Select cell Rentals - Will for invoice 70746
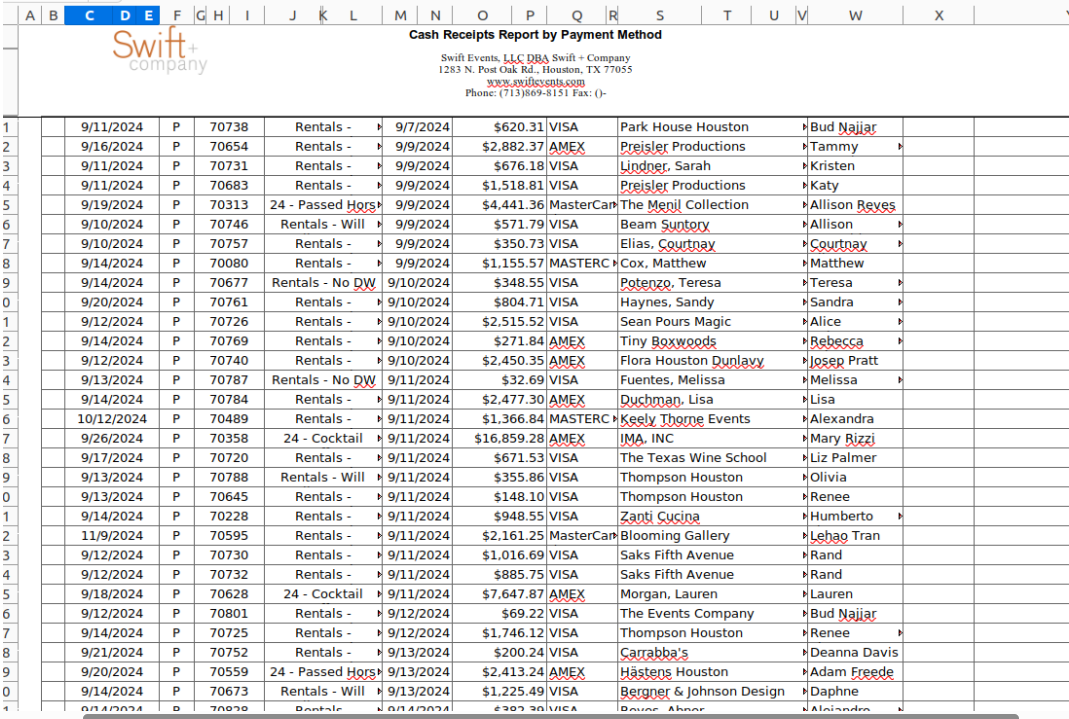This screenshot has height=719, width=1069. [x=323, y=224]
